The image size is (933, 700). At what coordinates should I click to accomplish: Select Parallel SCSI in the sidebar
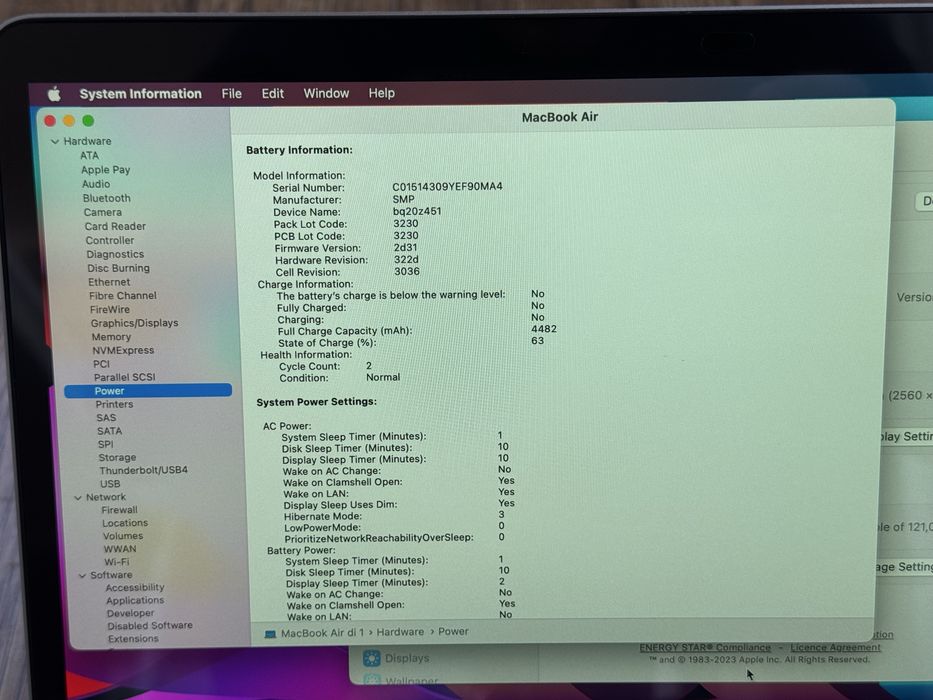tap(124, 377)
